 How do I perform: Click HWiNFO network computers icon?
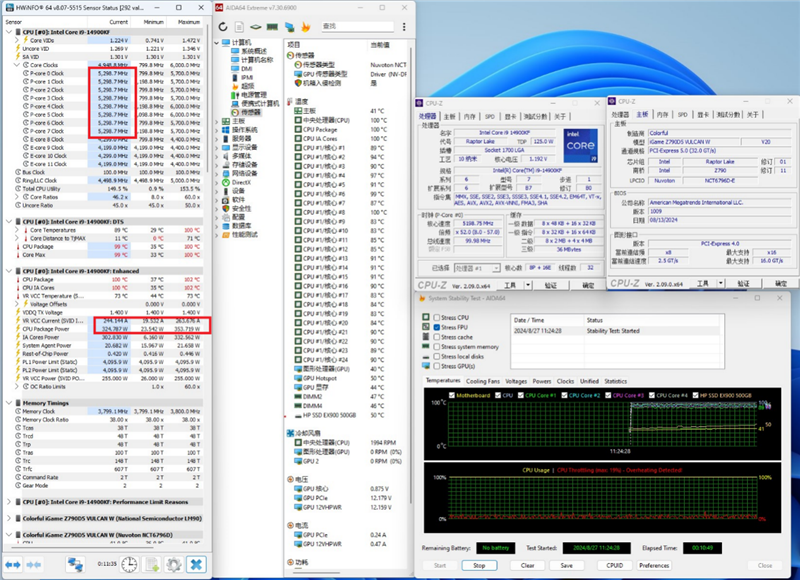click(76, 565)
